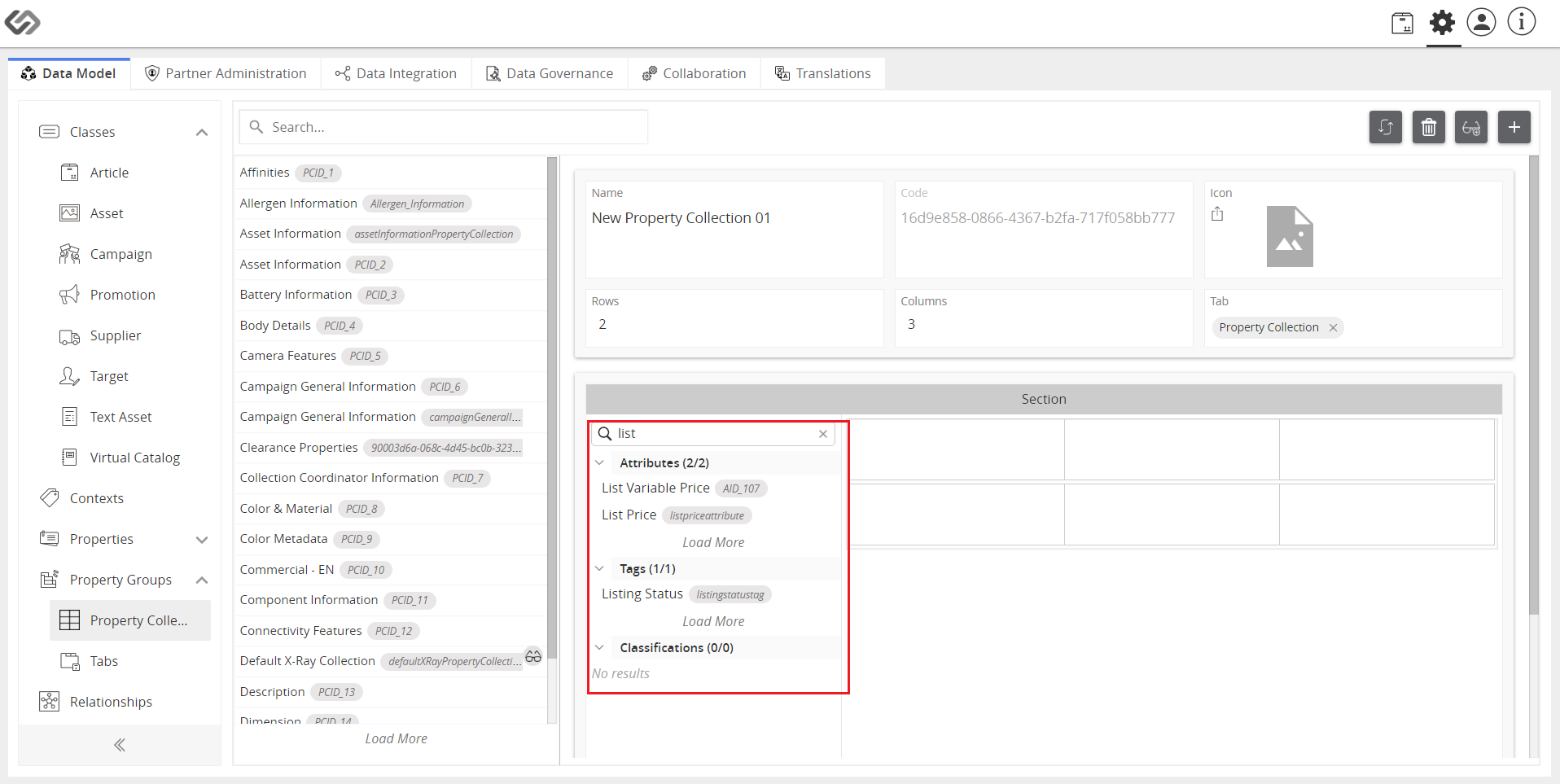Click Load More under Attributes
The image size is (1560, 784).
[x=713, y=542]
